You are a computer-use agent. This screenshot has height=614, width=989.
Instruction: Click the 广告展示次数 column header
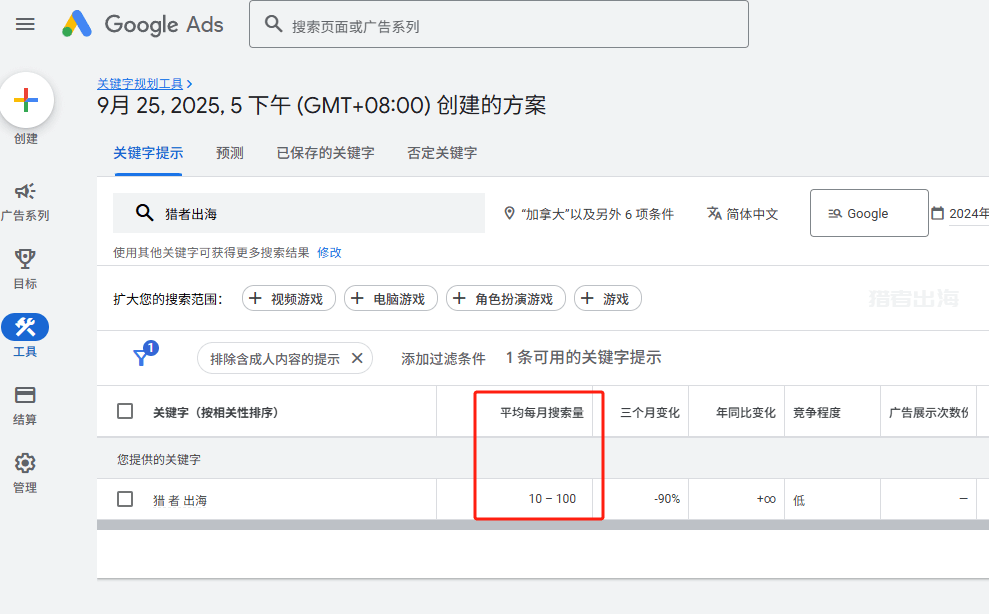click(x=928, y=412)
